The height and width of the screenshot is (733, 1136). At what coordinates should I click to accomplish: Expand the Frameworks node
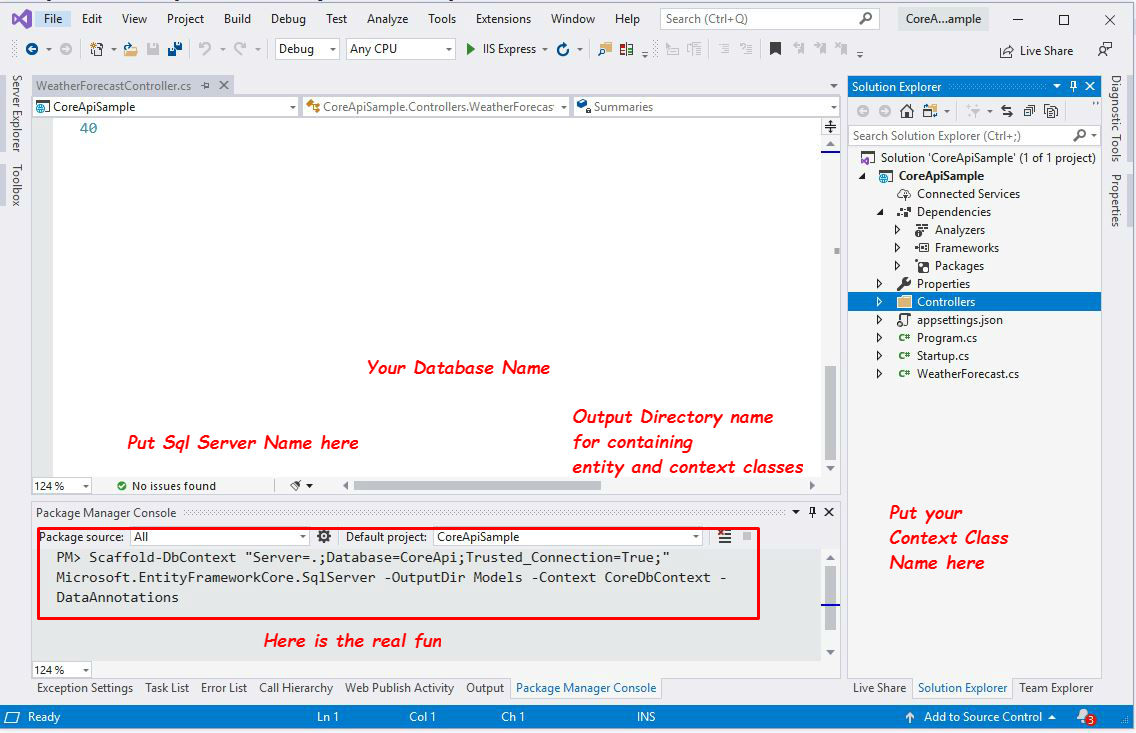[x=898, y=248]
